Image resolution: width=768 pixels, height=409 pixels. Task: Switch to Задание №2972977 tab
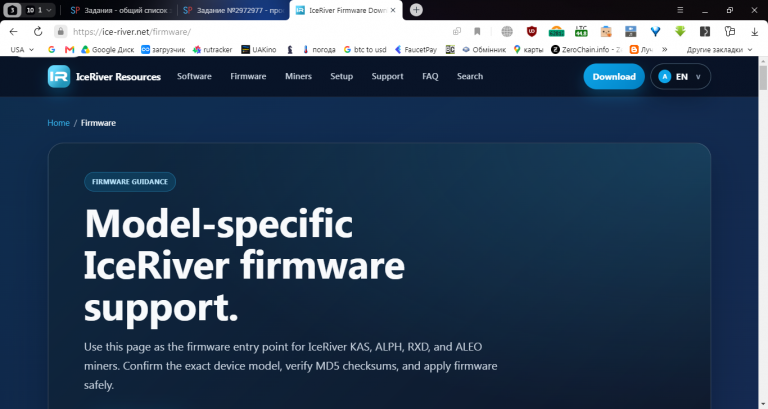point(234,10)
